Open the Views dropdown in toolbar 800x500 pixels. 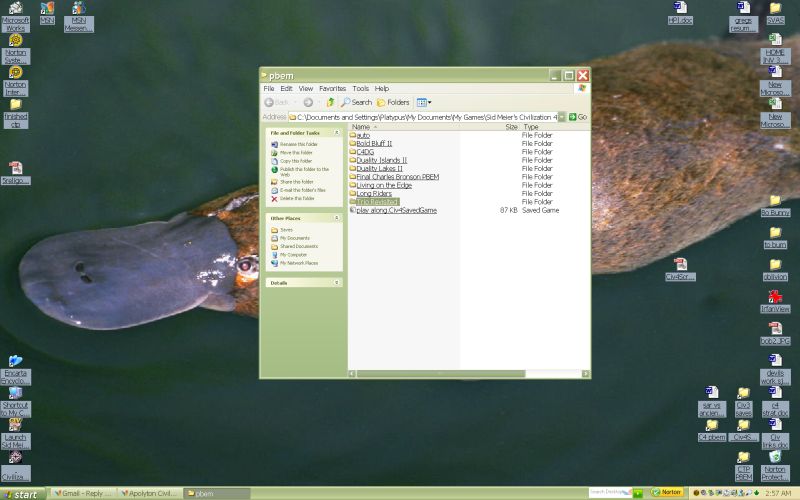tap(423, 102)
